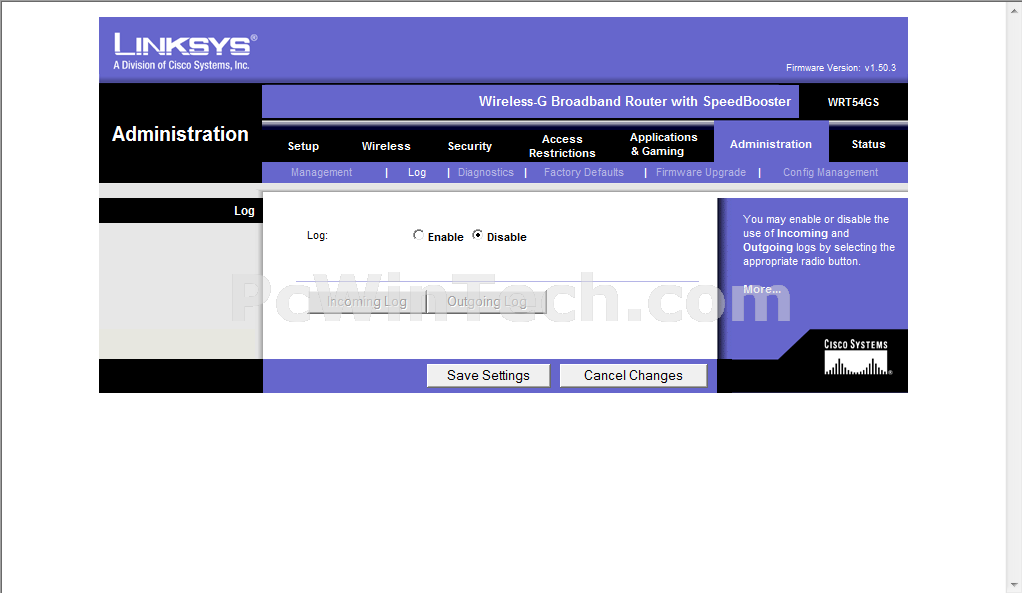Click the Incoming Log button
This screenshot has width=1022, height=593.
pyautogui.click(x=367, y=302)
